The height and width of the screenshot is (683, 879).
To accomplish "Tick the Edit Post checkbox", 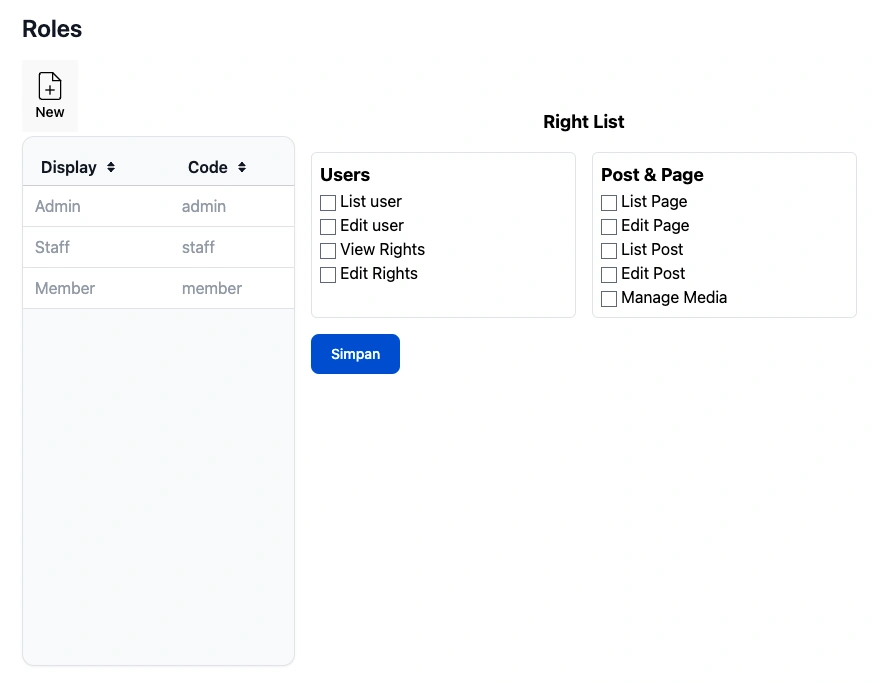I will coord(609,275).
